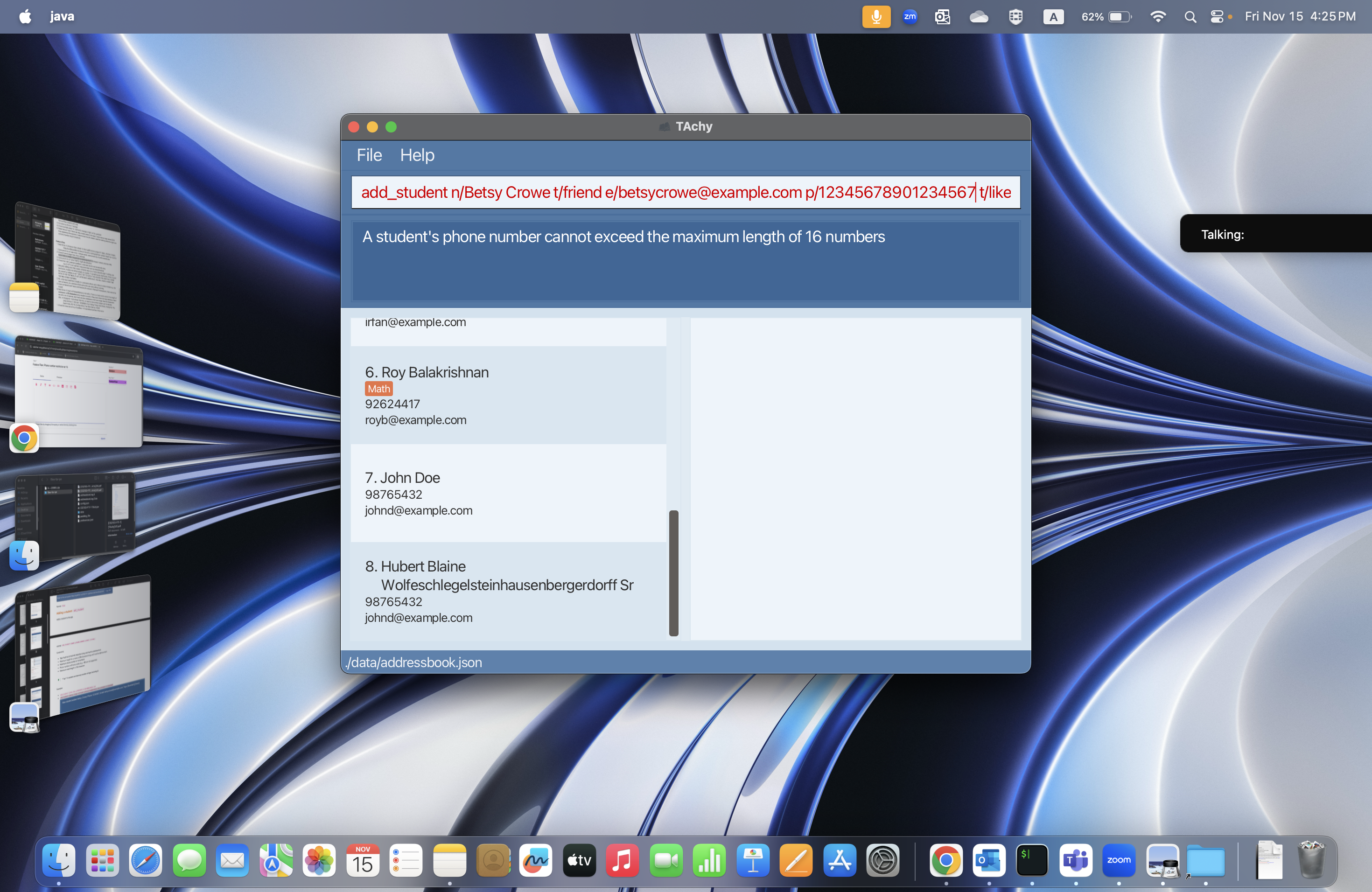Open App Store from the Dock
Viewport: 1372px width, 892px height.
(x=840, y=860)
